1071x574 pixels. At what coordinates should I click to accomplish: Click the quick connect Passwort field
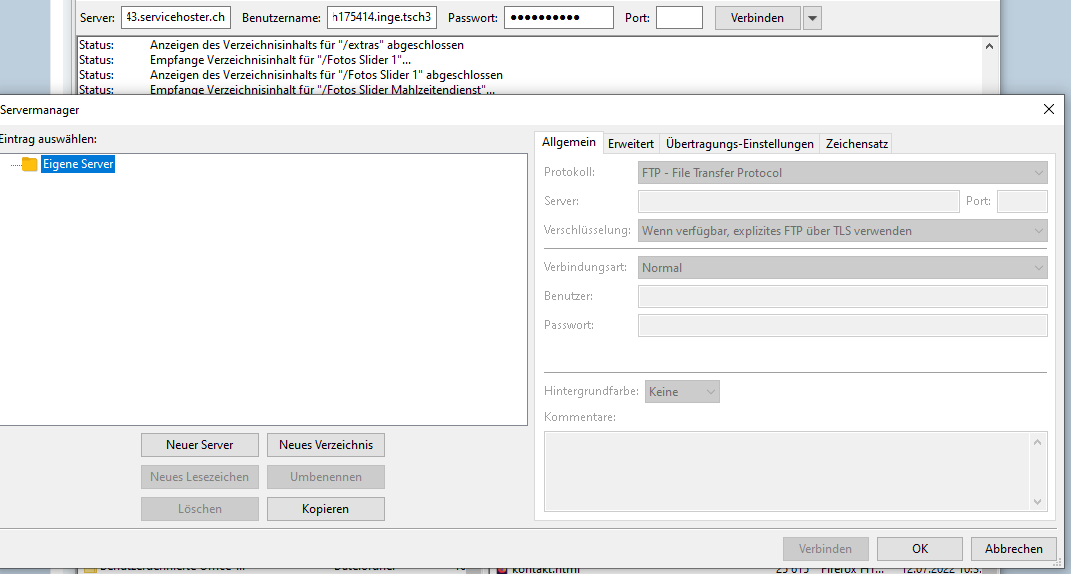tap(558, 18)
